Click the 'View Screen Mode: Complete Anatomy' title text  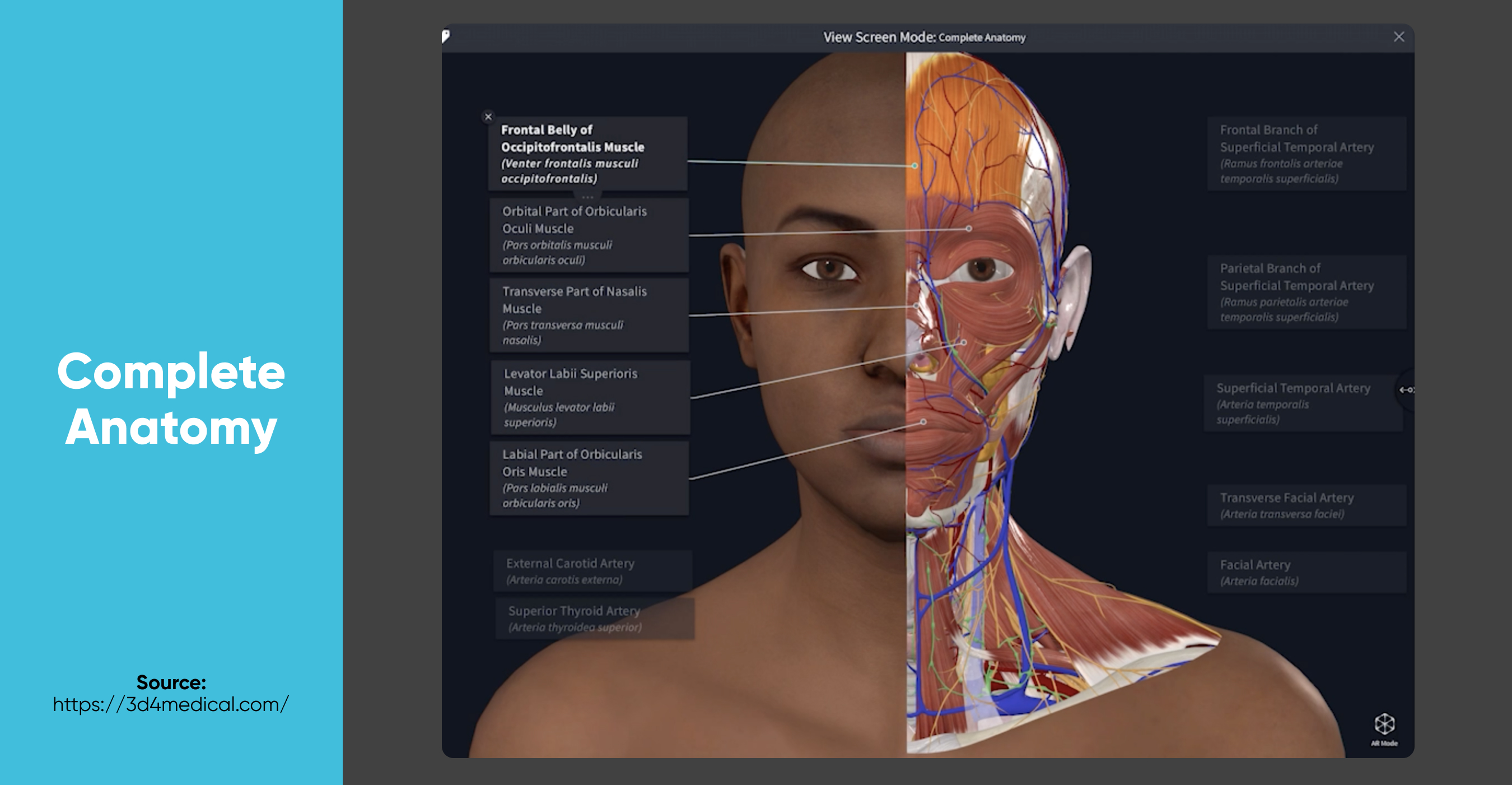coord(924,37)
